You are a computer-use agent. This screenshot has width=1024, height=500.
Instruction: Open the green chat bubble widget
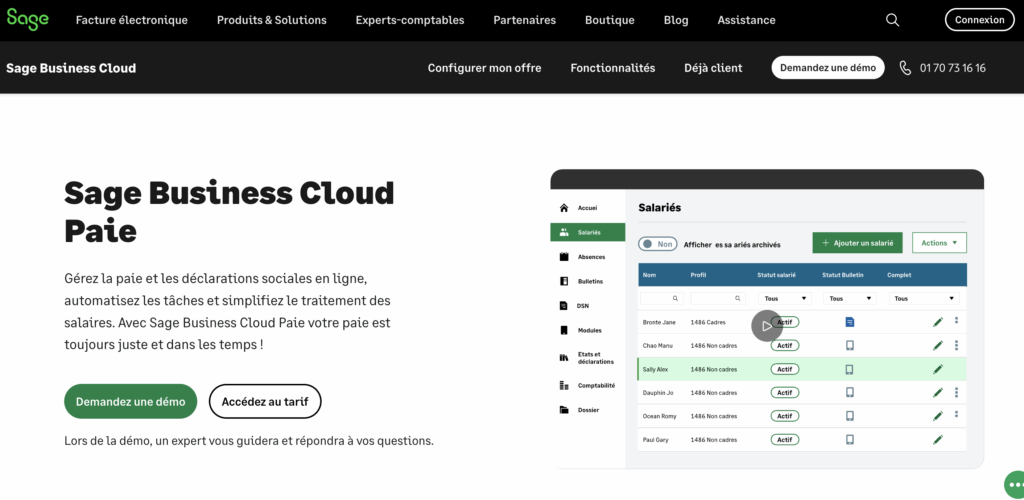click(1014, 485)
